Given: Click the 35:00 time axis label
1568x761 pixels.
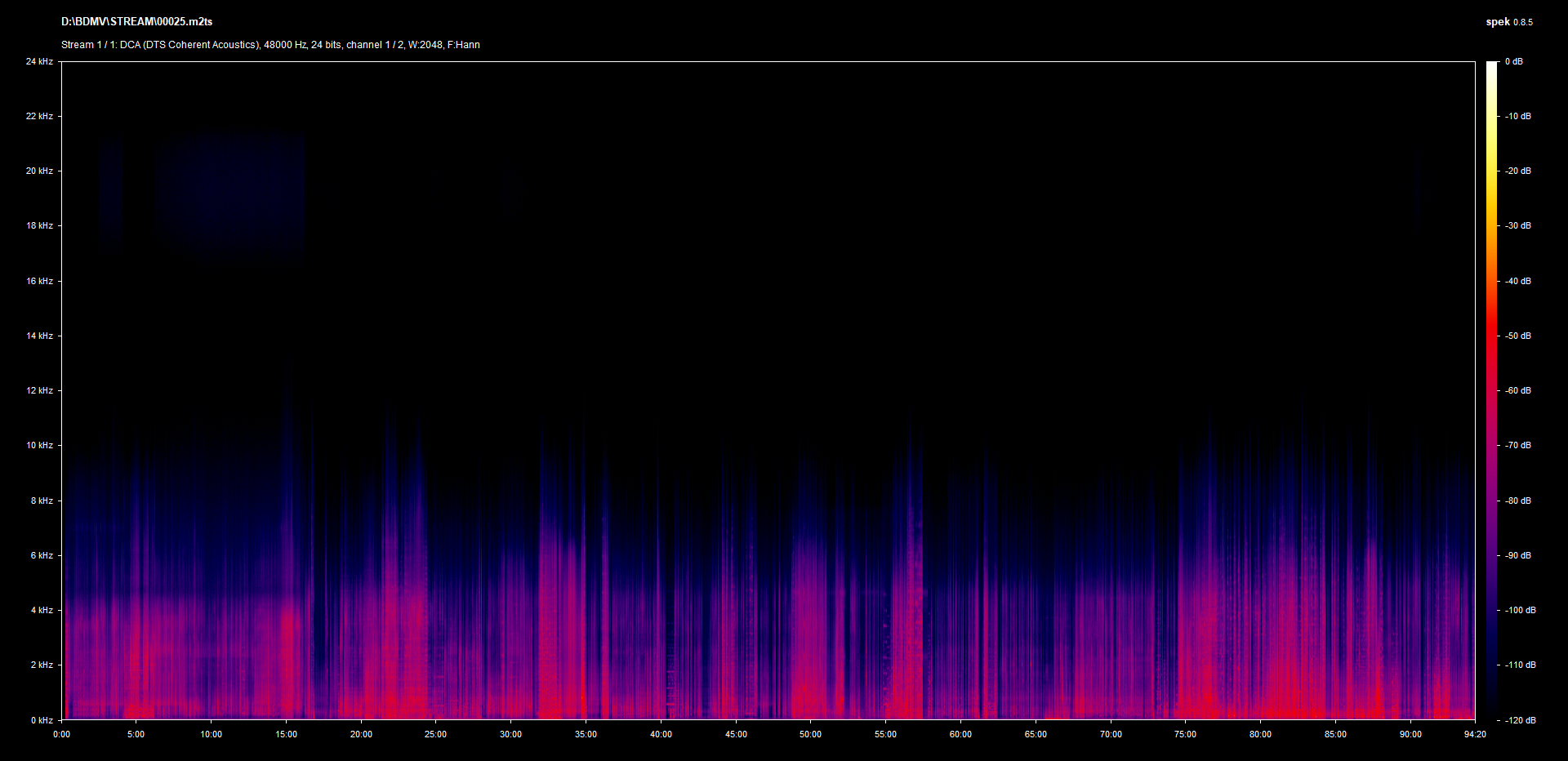Looking at the screenshot, I should (x=586, y=734).
